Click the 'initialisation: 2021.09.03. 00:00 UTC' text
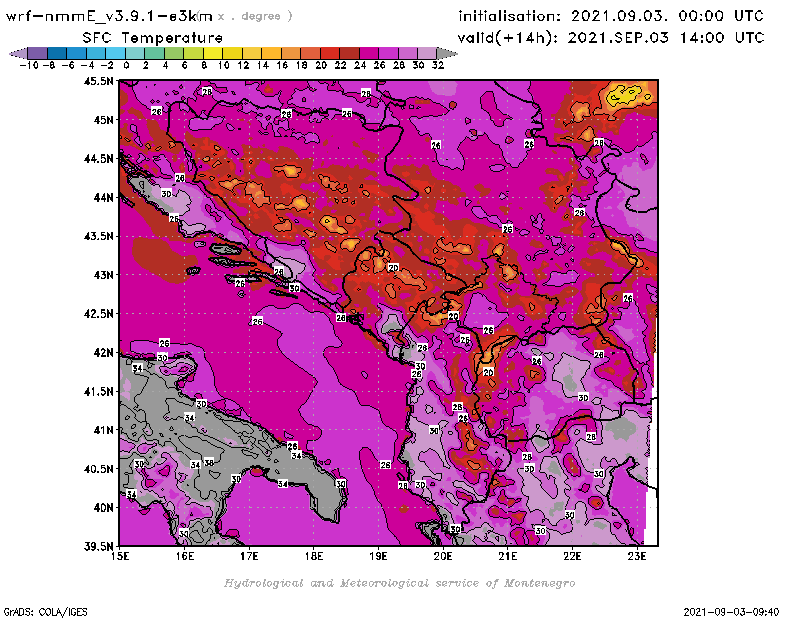This screenshot has width=800, height=618. tap(611, 16)
